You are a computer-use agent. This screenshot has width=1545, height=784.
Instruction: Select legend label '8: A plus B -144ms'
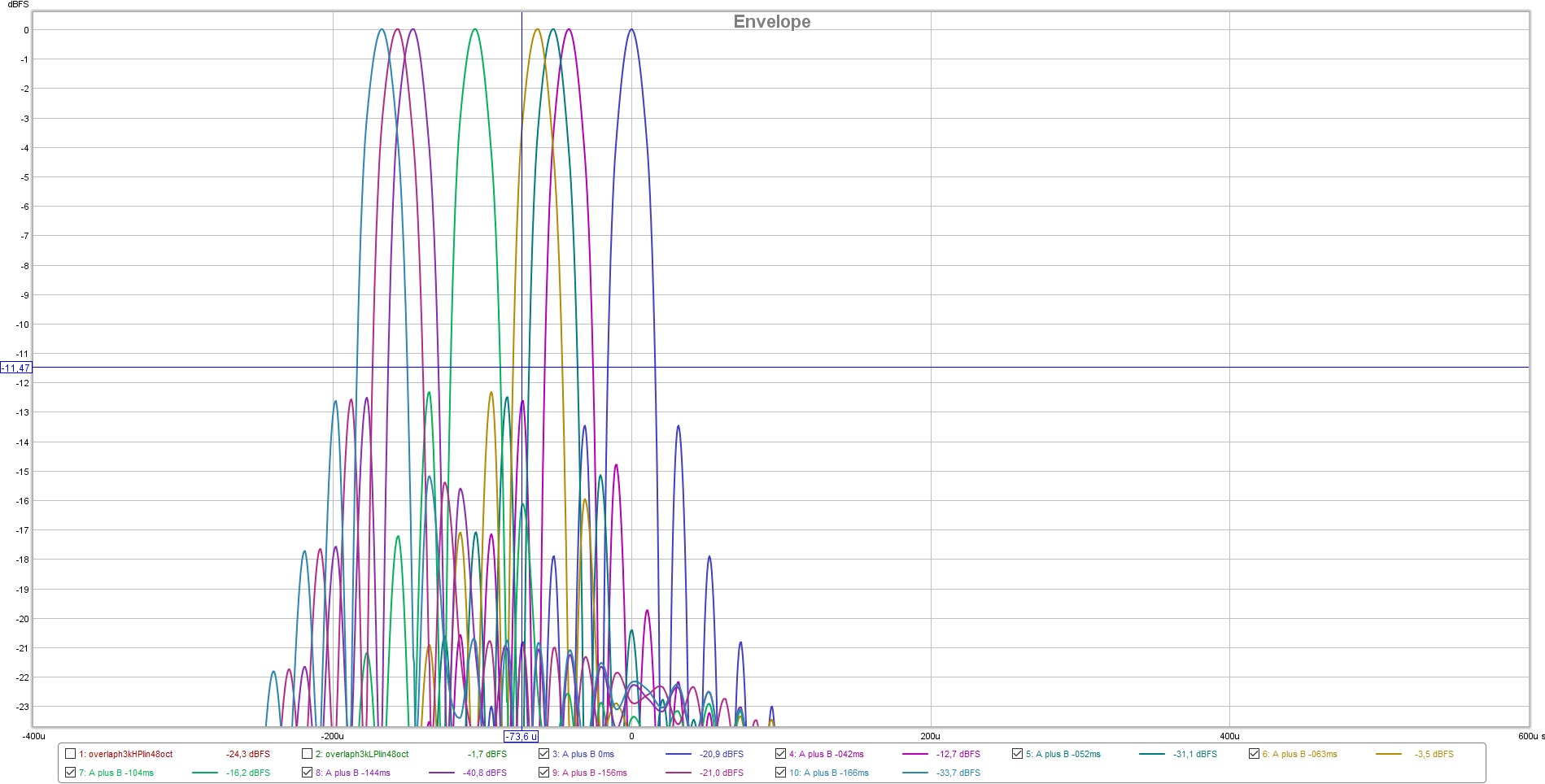(x=353, y=773)
